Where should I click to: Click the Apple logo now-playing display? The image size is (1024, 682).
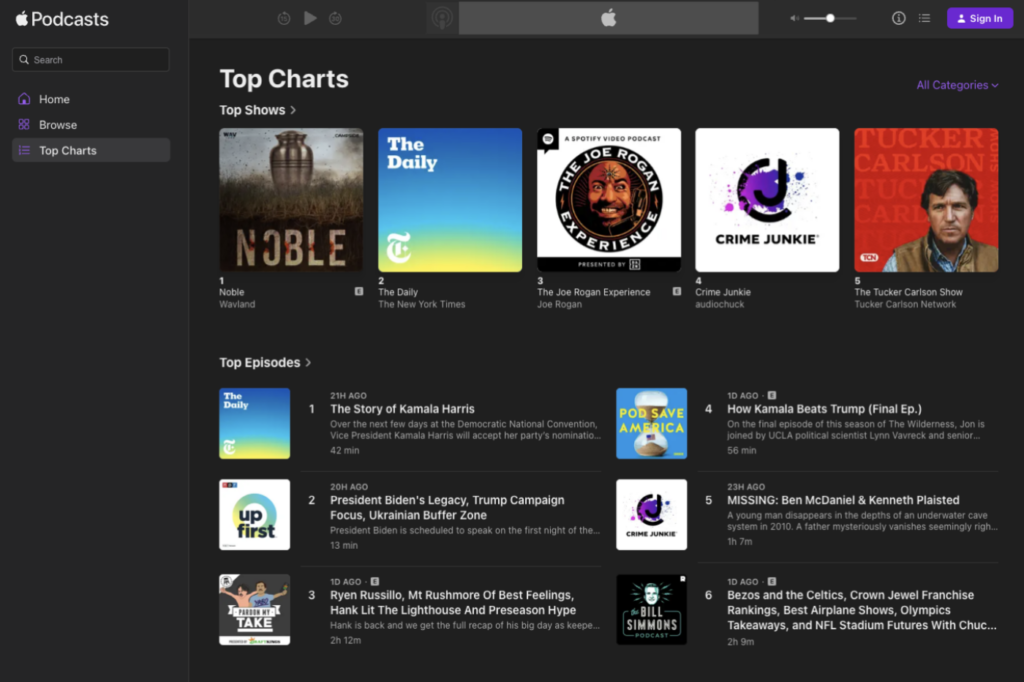pos(609,18)
